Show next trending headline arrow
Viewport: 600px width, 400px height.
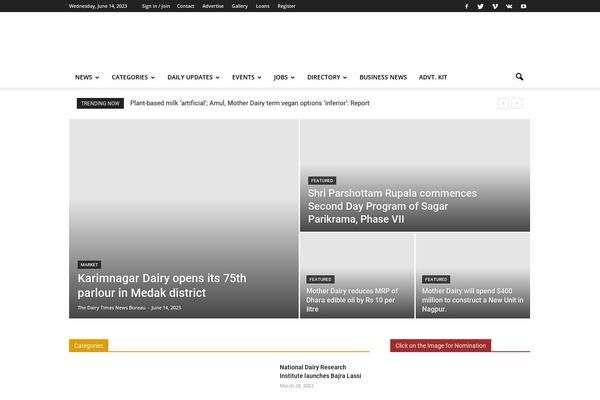[x=517, y=103]
